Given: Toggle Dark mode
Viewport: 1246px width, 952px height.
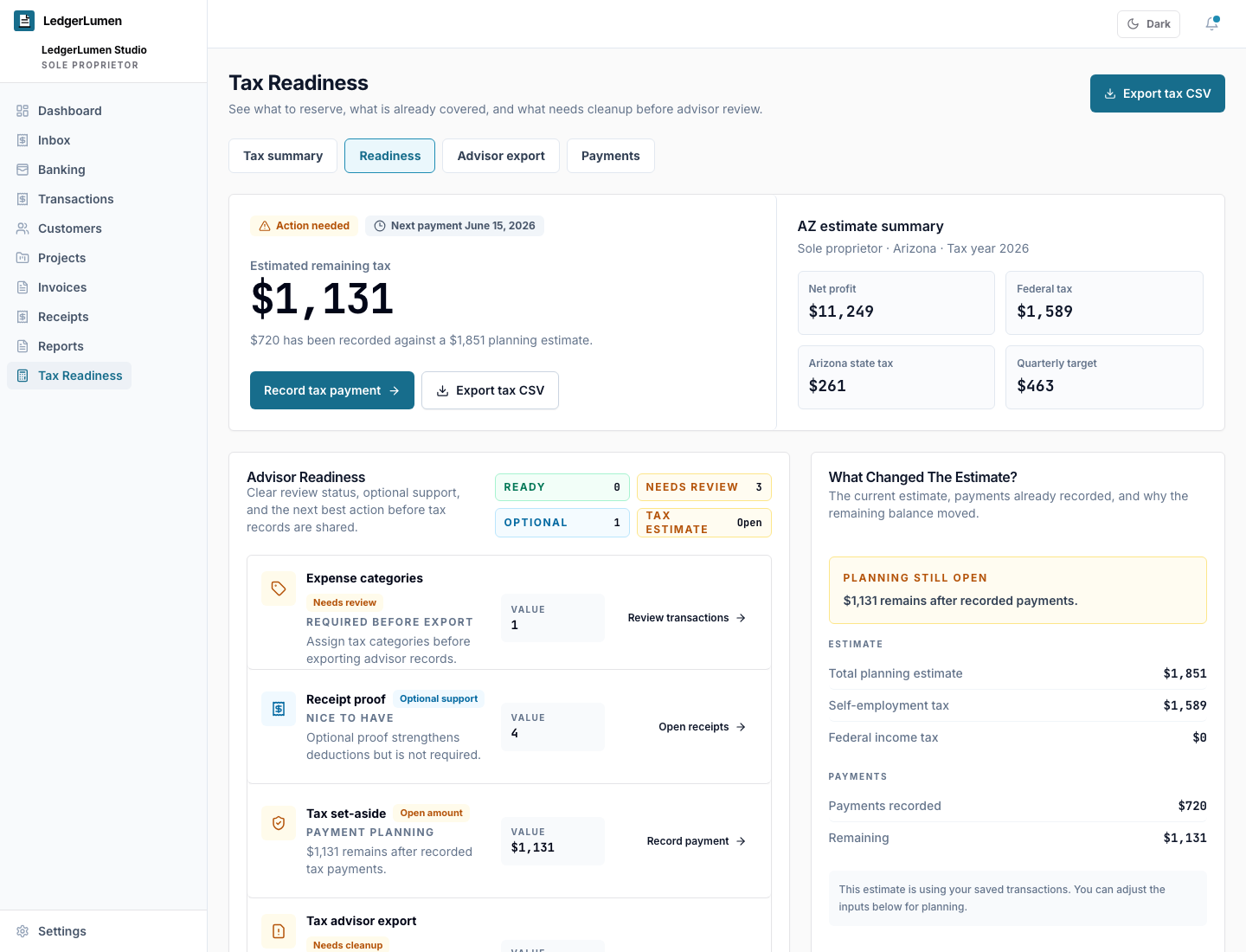Looking at the screenshot, I should point(1148,24).
